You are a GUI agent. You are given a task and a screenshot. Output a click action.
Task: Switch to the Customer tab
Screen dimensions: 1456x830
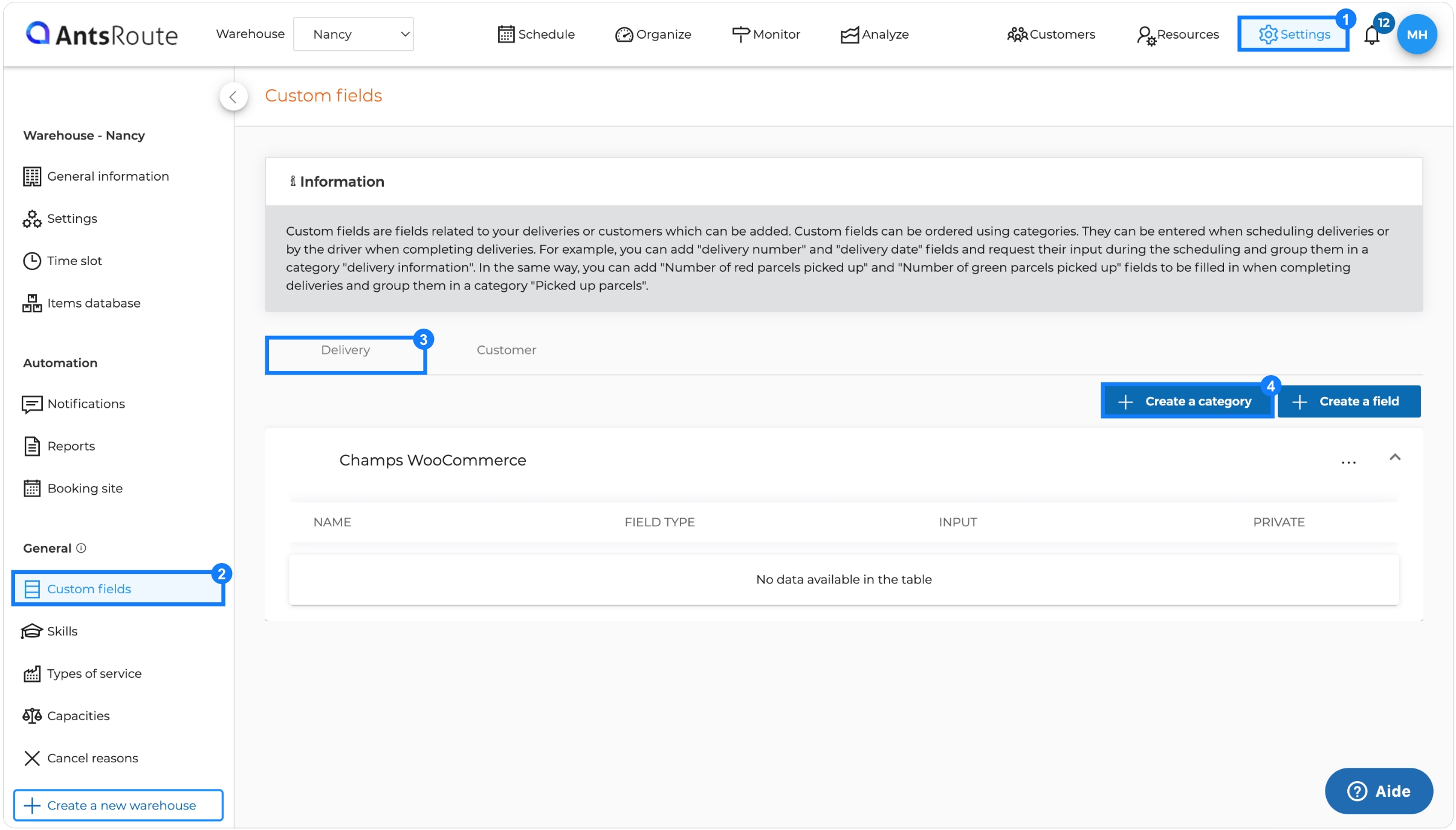[x=506, y=350]
